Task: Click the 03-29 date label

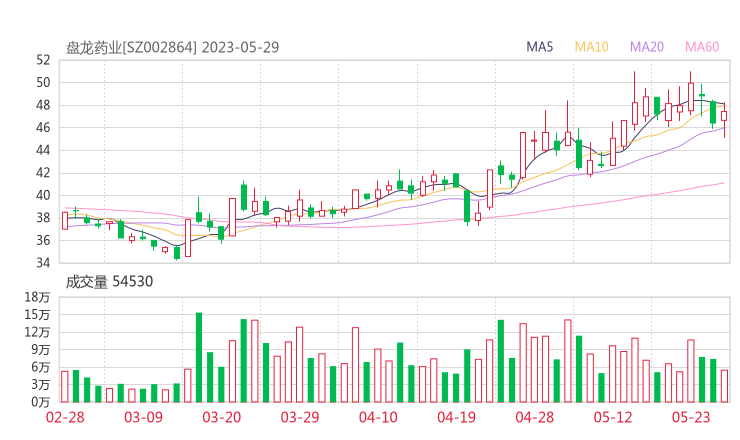Action: click(x=300, y=417)
